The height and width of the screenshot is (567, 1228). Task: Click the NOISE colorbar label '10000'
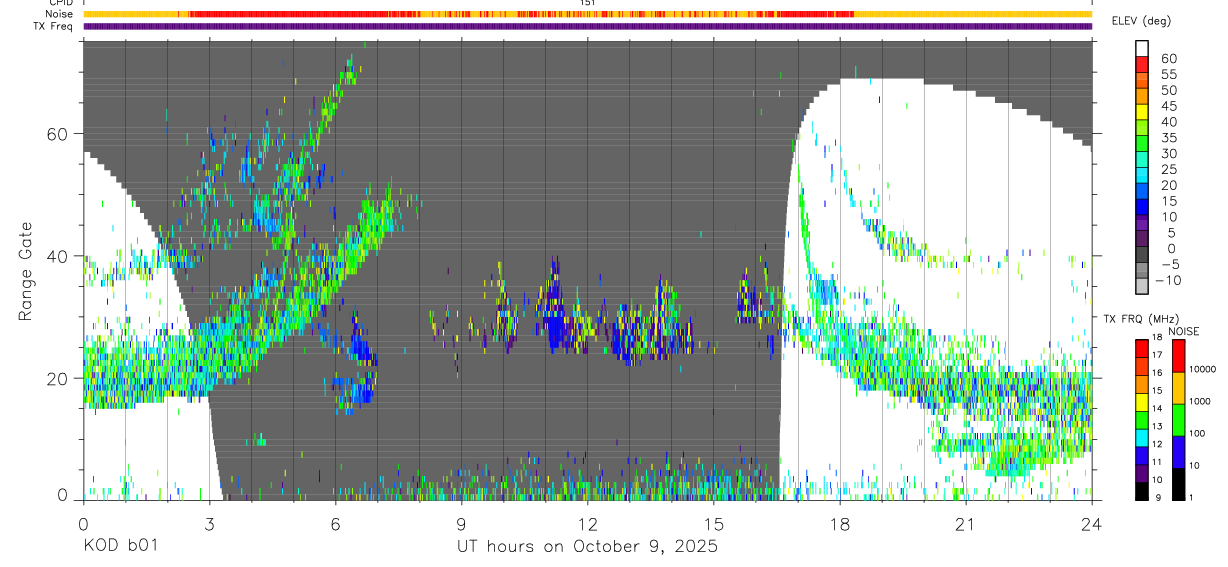(1205, 370)
